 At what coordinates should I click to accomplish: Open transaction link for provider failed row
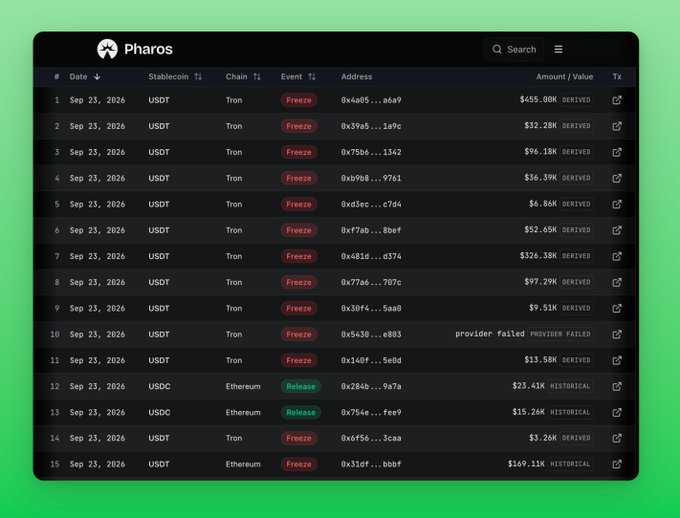pyautogui.click(x=617, y=334)
